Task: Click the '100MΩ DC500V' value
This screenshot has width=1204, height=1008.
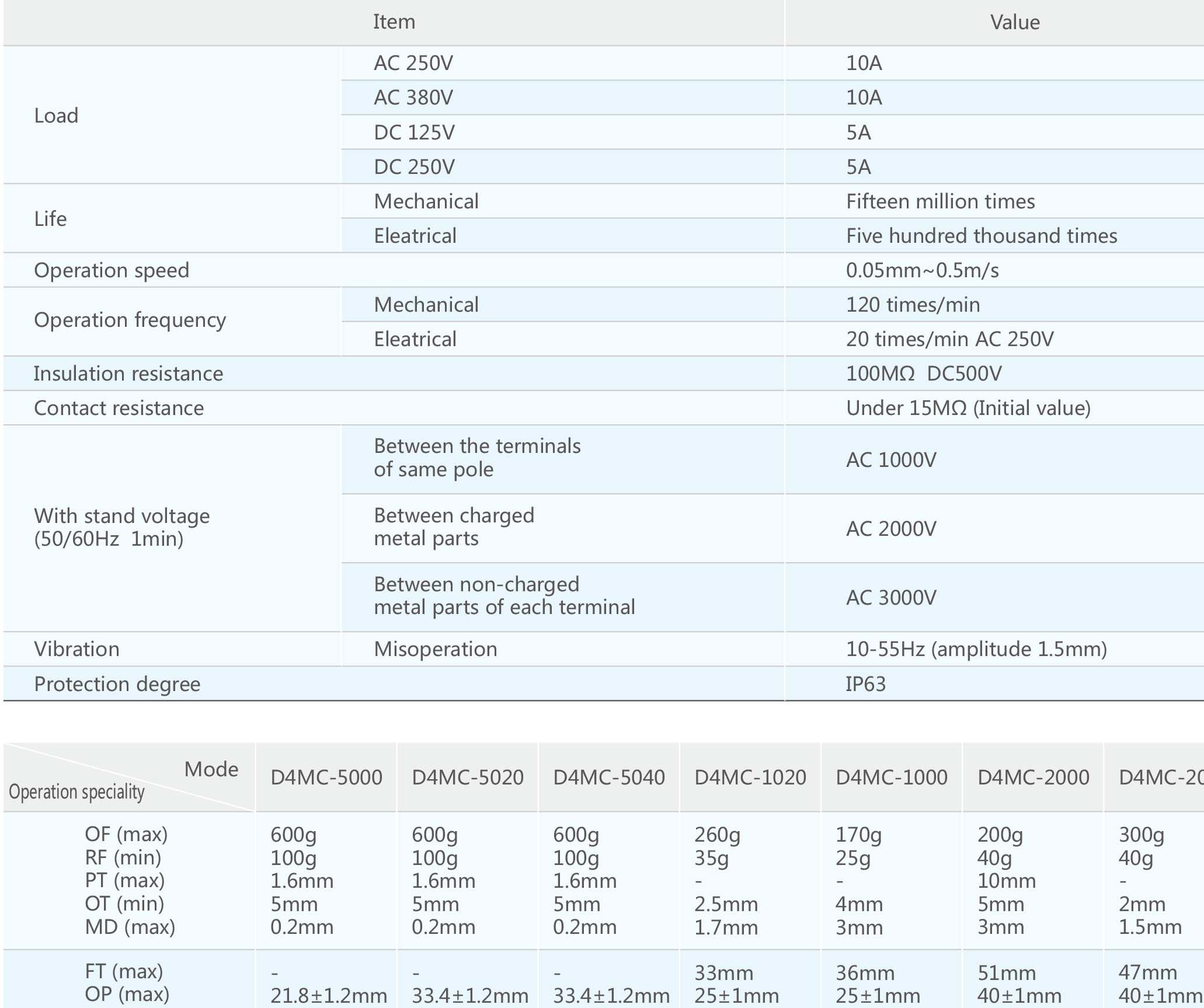Action: [924, 374]
